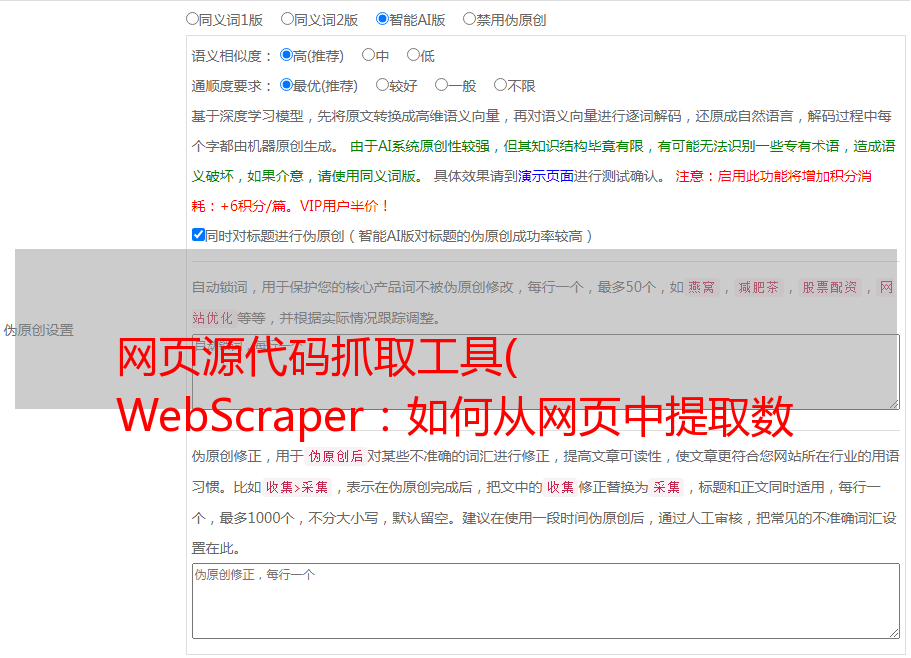This screenshot has height=658, width=911.
Task: Set 通顺度要求 to 不限
Action: click(x=500, y=85)
